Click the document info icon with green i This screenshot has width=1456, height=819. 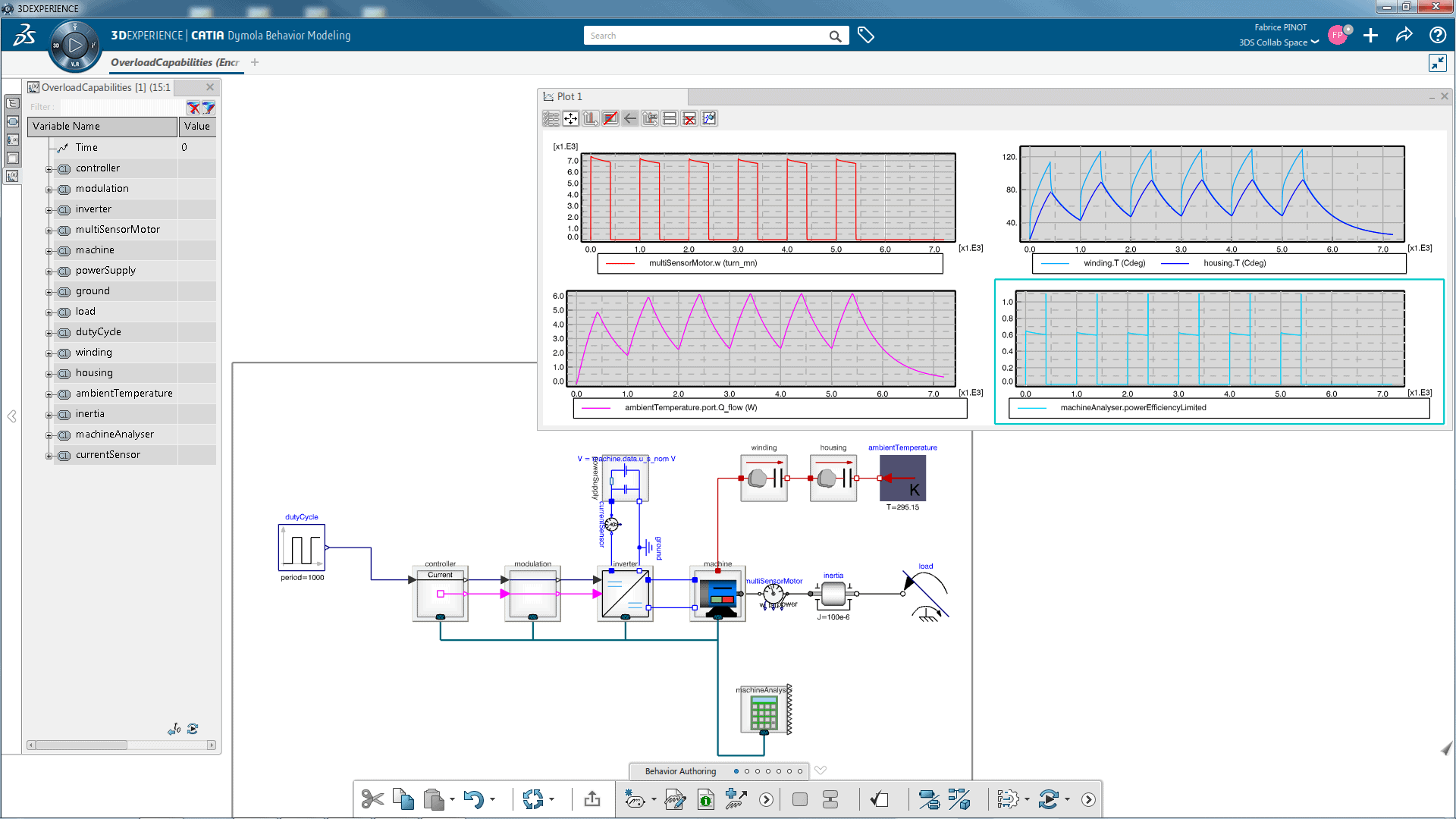705,799
